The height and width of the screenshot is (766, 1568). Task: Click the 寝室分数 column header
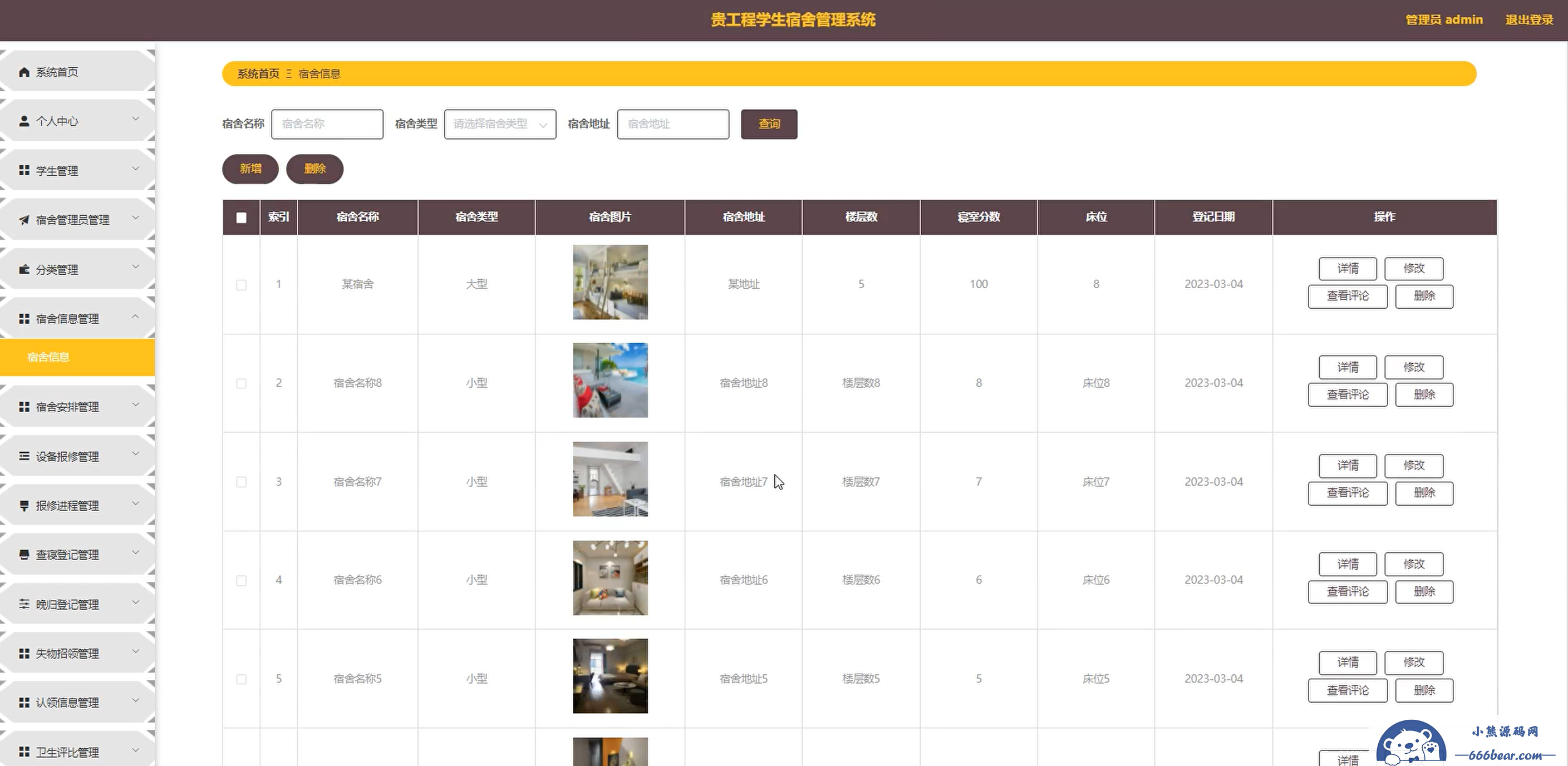point(978,217)
